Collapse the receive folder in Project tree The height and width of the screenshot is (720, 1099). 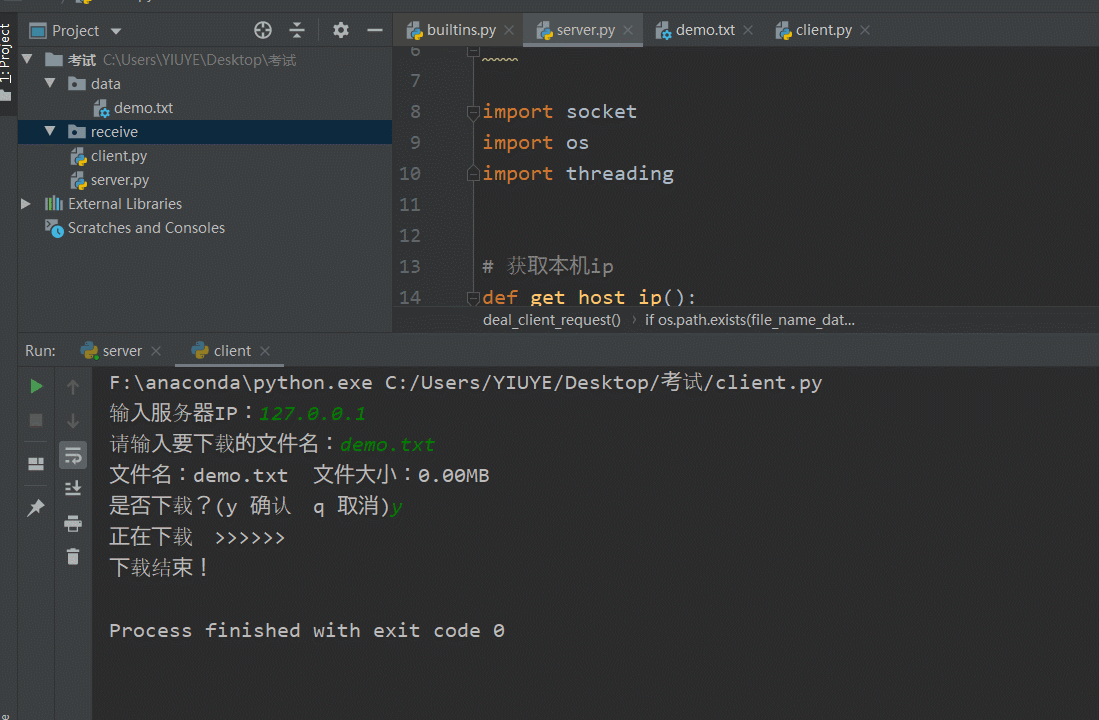click(49, 131)
